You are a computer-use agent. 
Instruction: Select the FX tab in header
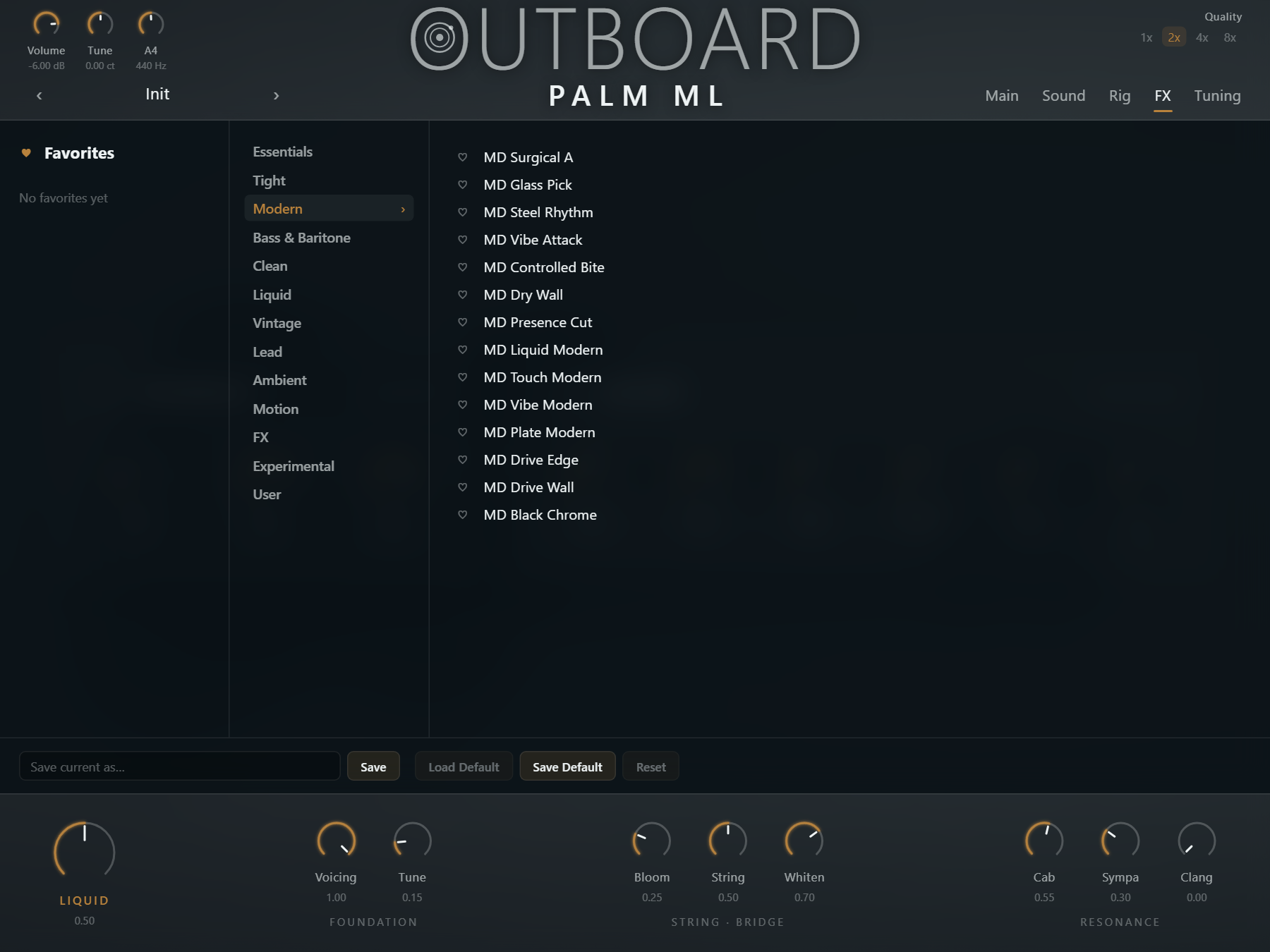pyautogui.click(x=1163, y=96)
